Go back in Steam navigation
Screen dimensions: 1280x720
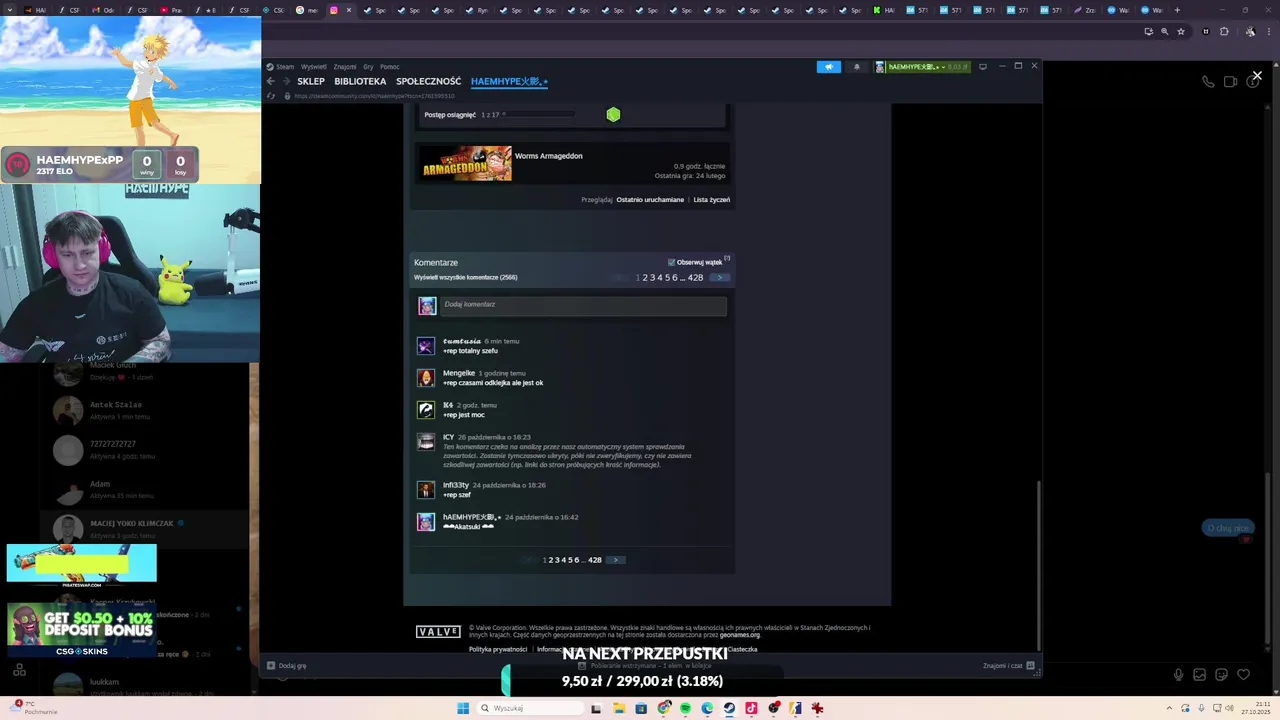(x=270, y=81)
